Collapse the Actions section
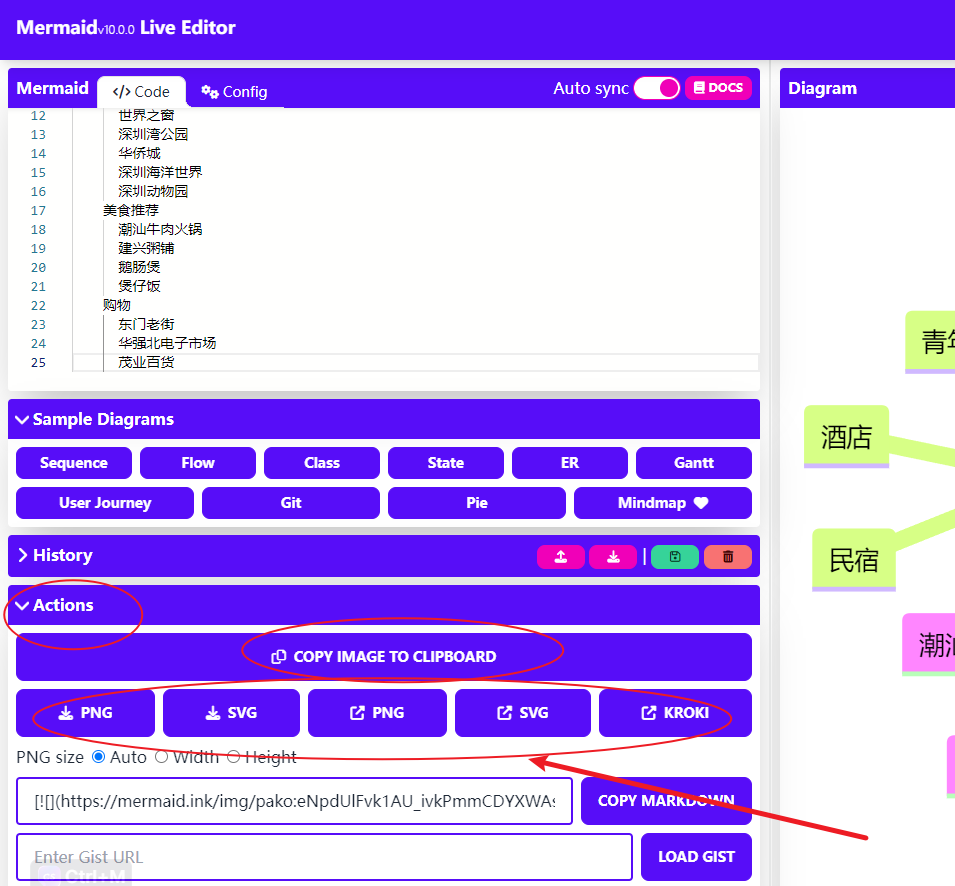 tap(23, 605)
